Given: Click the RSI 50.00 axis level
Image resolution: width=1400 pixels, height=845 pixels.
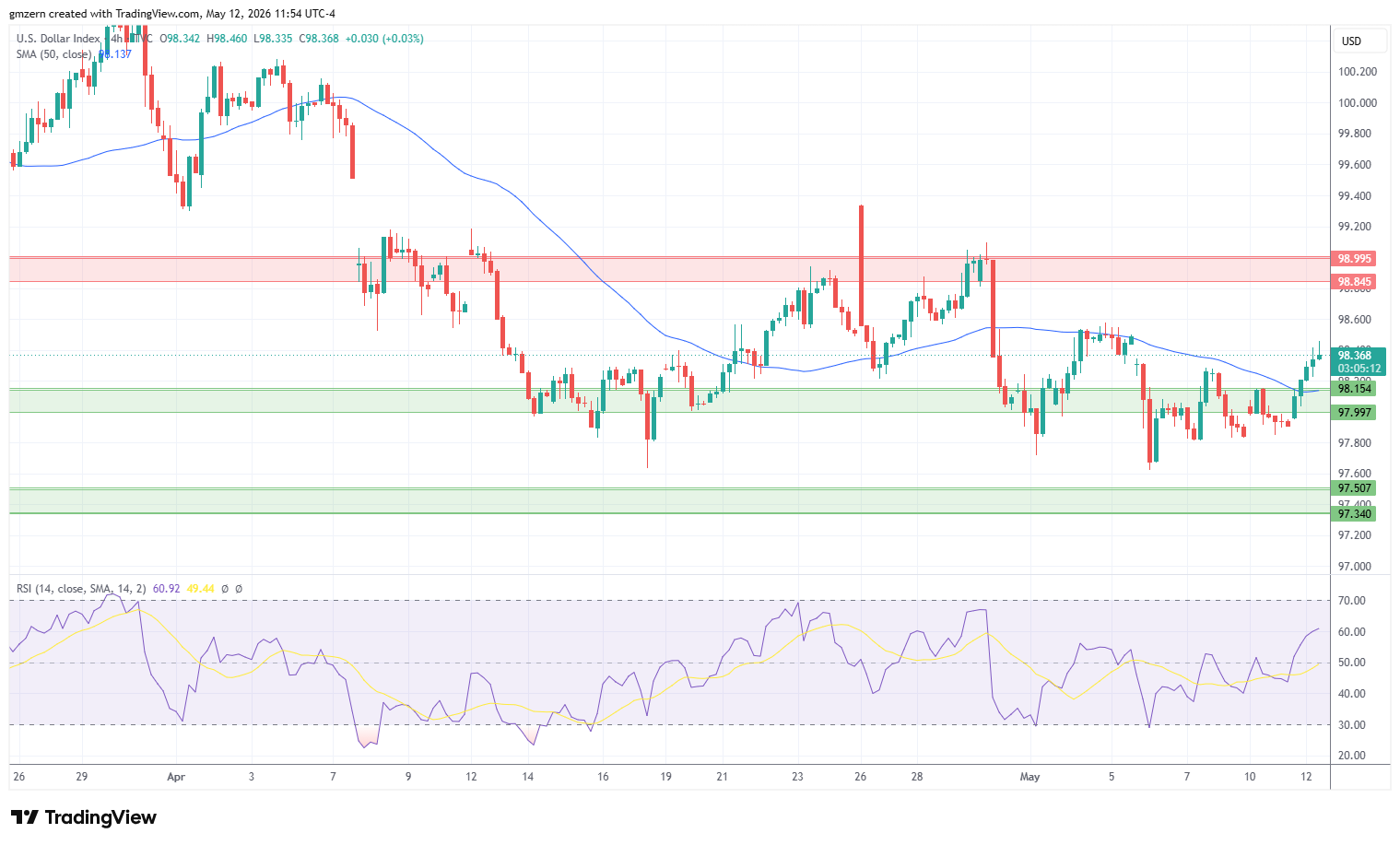Looking at the screenshot, I should 1351,663.
